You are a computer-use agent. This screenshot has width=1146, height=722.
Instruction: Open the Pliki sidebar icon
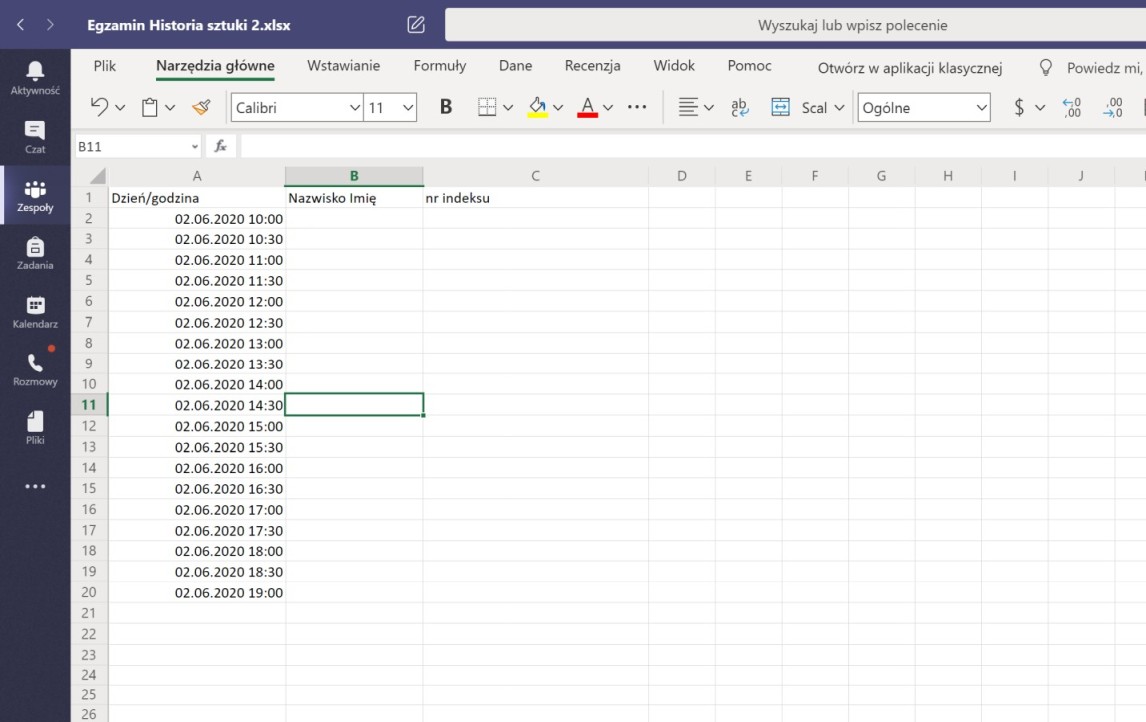click(35, 428)
